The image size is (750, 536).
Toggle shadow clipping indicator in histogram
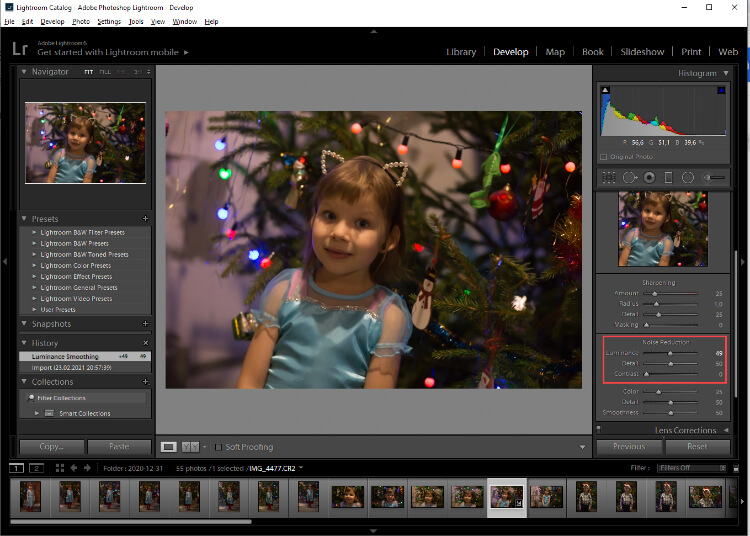[605, 90]
